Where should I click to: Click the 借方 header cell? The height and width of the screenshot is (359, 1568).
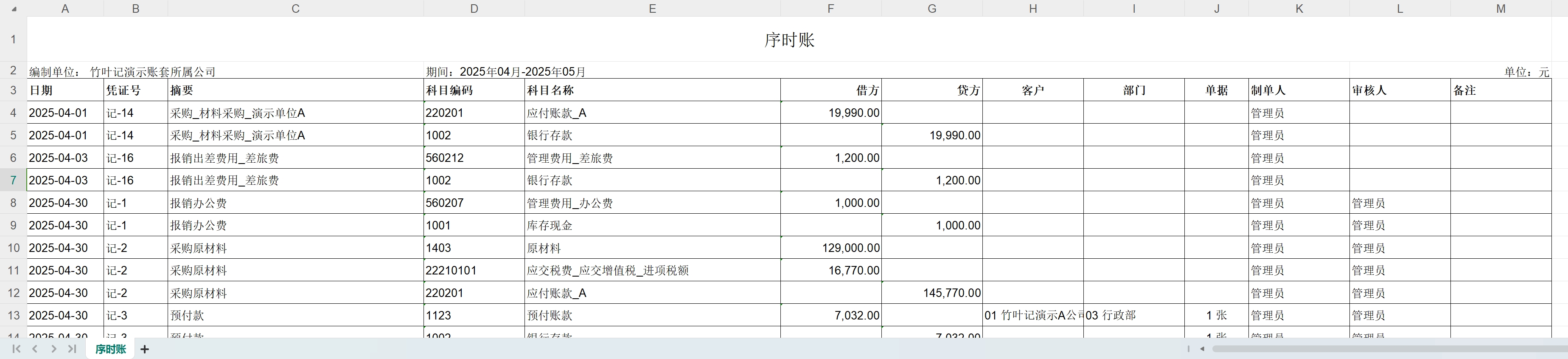click(830, 90)
